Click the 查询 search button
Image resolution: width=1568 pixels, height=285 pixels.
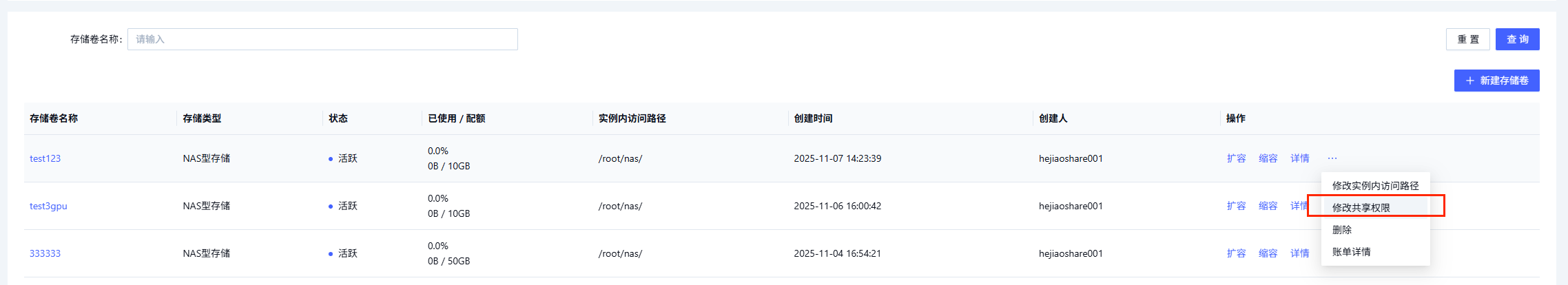click(1517, 39)
